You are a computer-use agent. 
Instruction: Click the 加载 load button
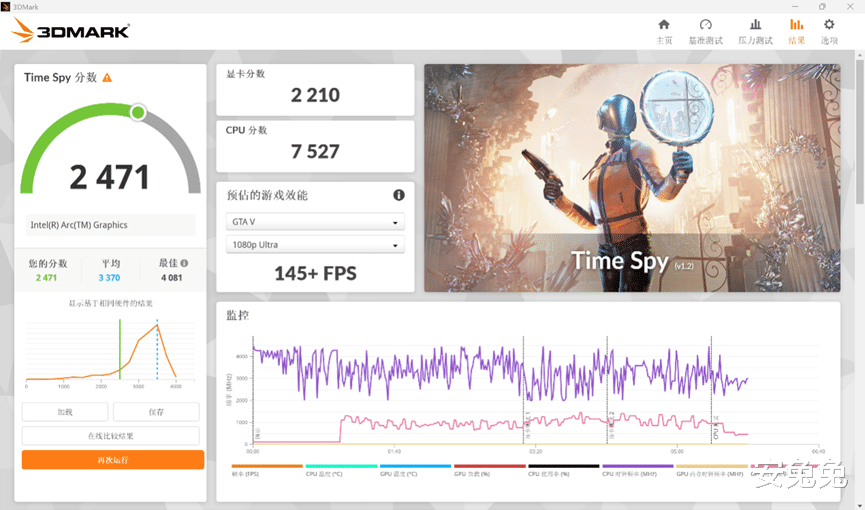click(x=65, y=412)
